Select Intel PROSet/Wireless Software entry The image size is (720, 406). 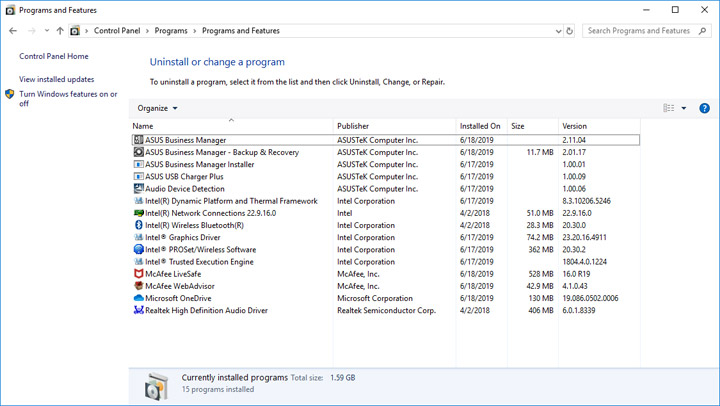pyautogui.click(x=201, y=249)
